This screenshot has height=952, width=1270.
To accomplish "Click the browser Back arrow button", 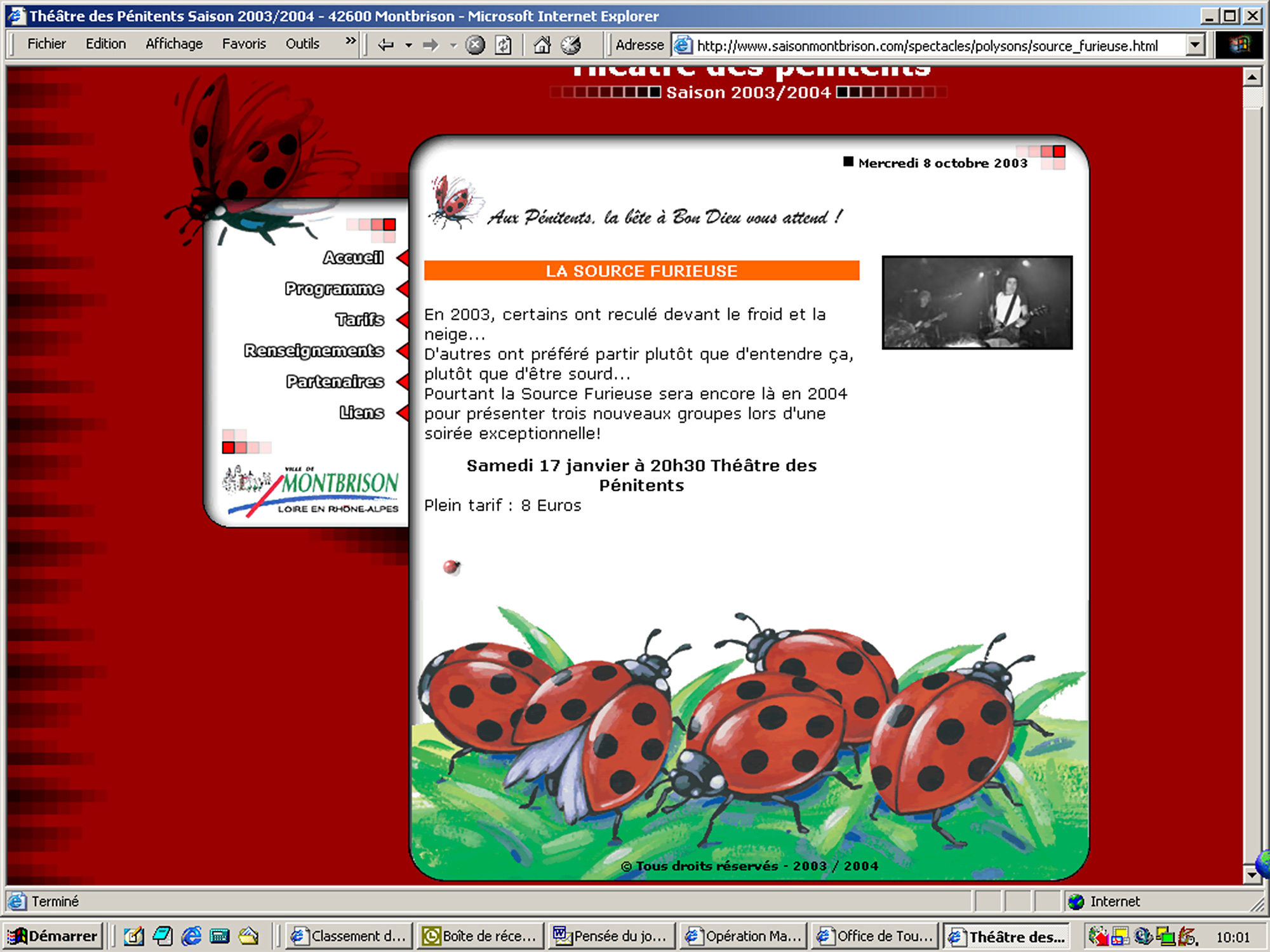I will [385, 45].
